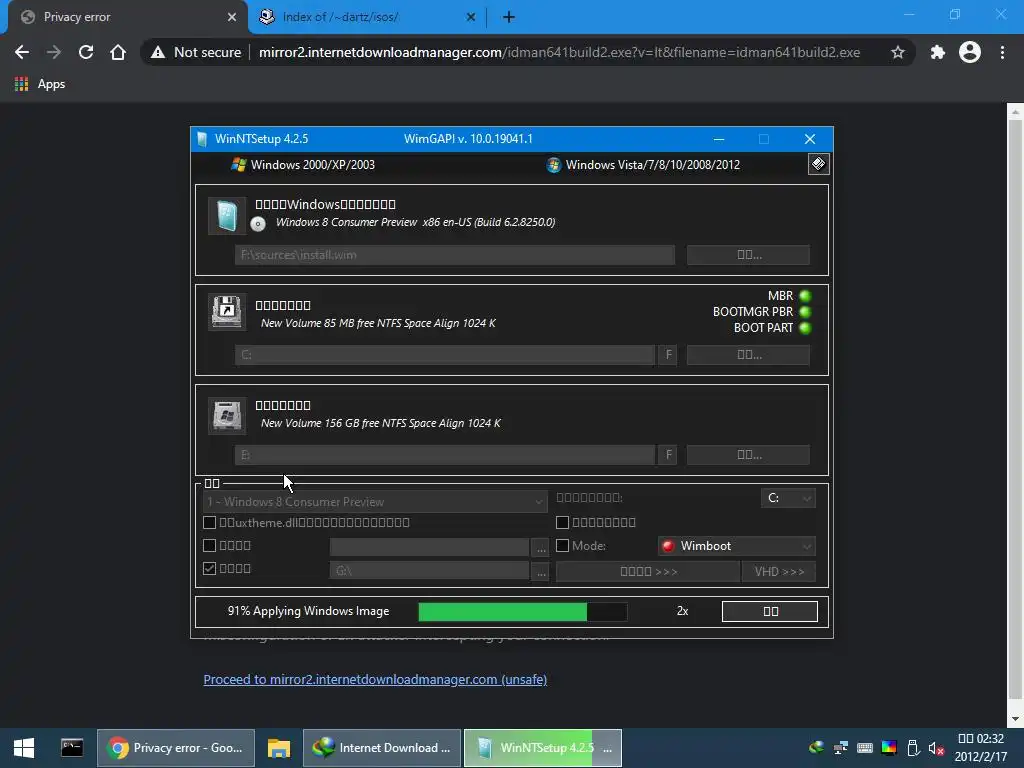
Task: Click the ellipsis button beside the empty path field
Action: (x=540, y=547)
